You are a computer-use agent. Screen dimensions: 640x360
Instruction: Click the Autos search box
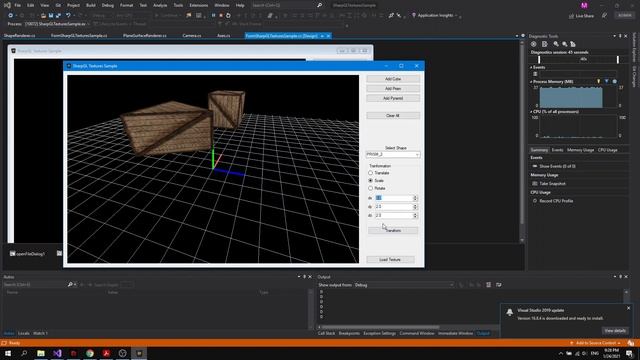[x=35, y=284]
